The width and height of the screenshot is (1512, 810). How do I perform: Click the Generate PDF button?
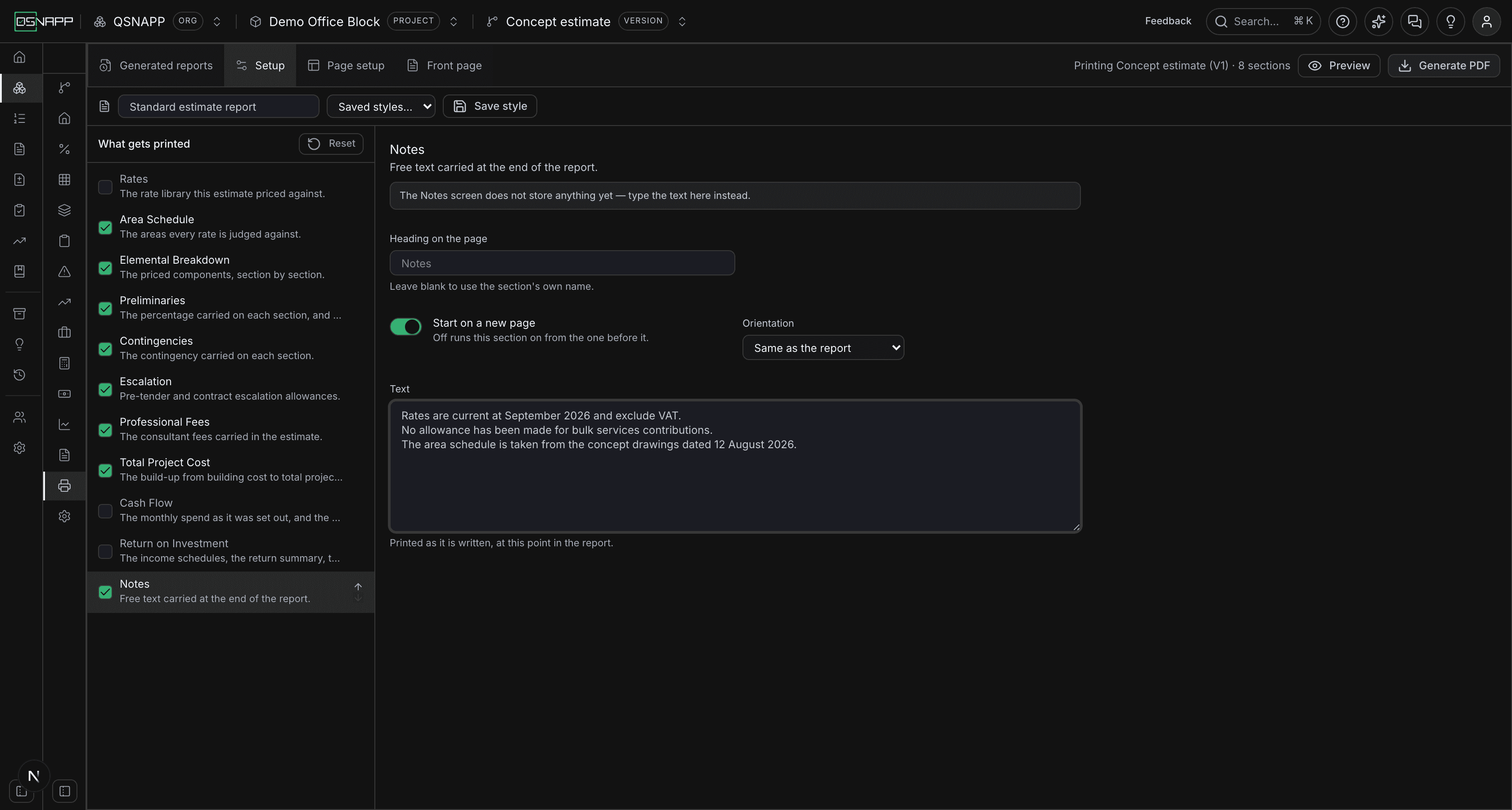[1444, 66]
